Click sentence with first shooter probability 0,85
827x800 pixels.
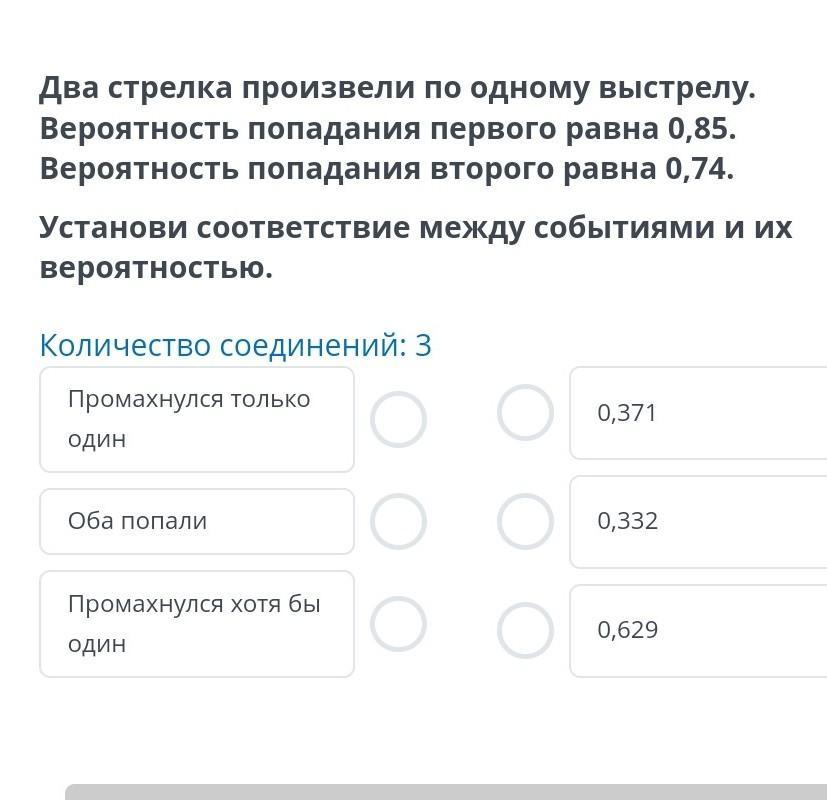(388, 129)
